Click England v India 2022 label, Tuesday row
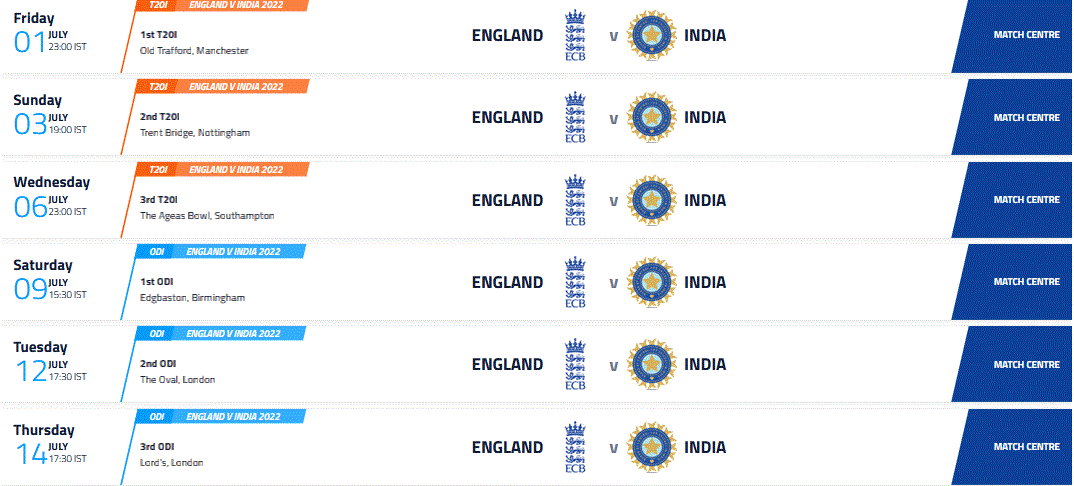 [x=234, y=334]
